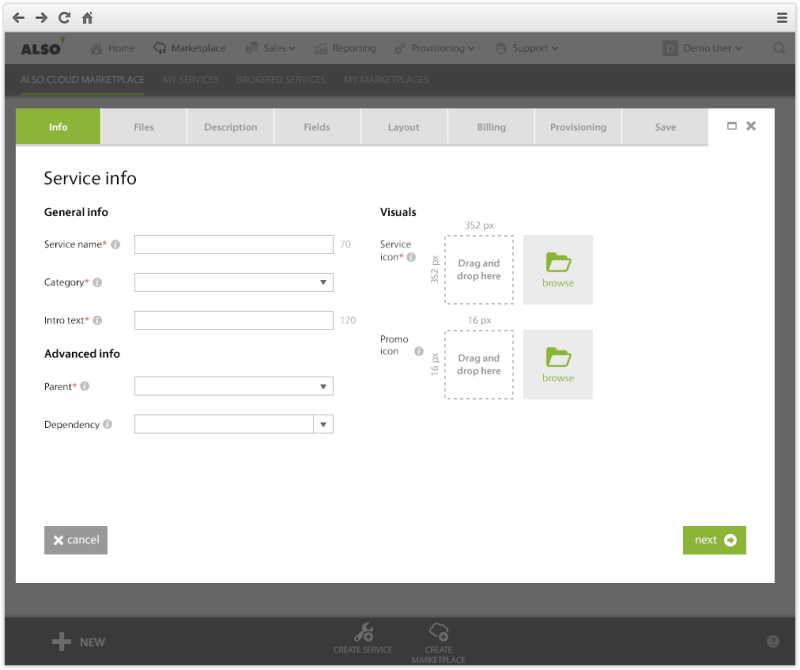The width and height of the screenshot is (800, 670).
Task: Click the info icon beside Service name
Action: [x=116, y=244]
